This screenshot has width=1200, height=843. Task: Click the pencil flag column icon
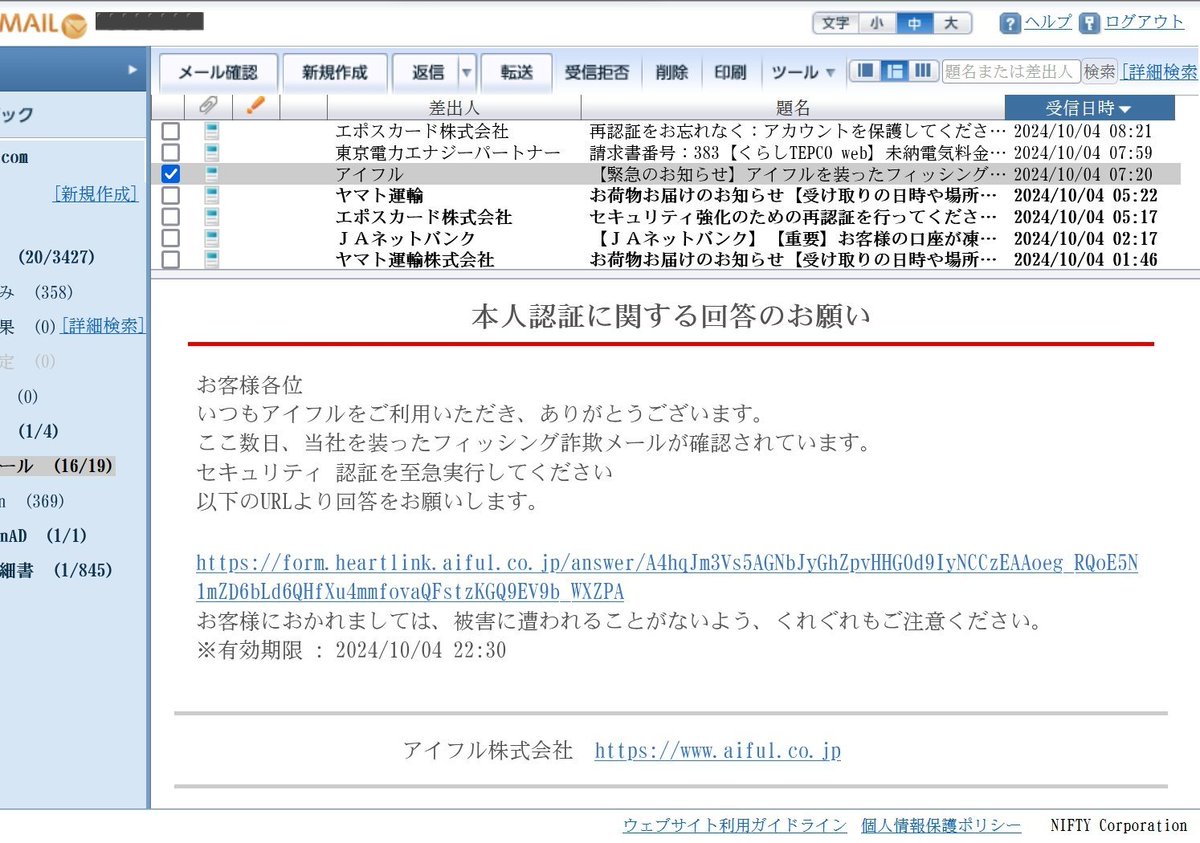(254, 107)
